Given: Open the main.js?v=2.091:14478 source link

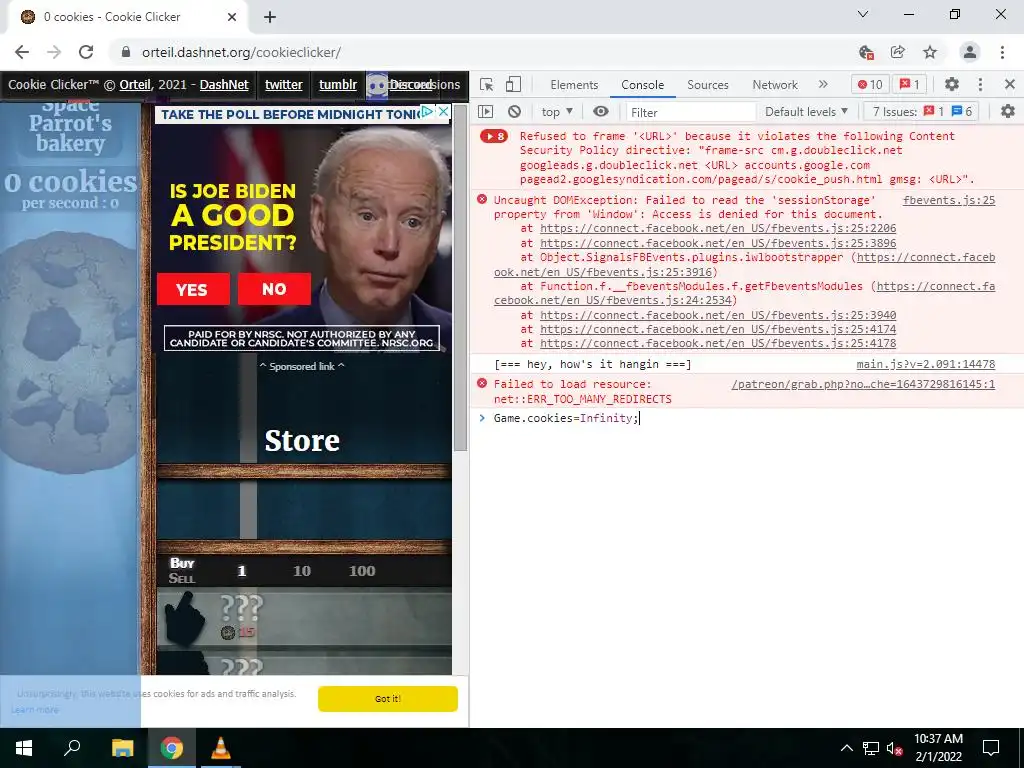Looking at the screenshot, I should (x=925, y=364).
